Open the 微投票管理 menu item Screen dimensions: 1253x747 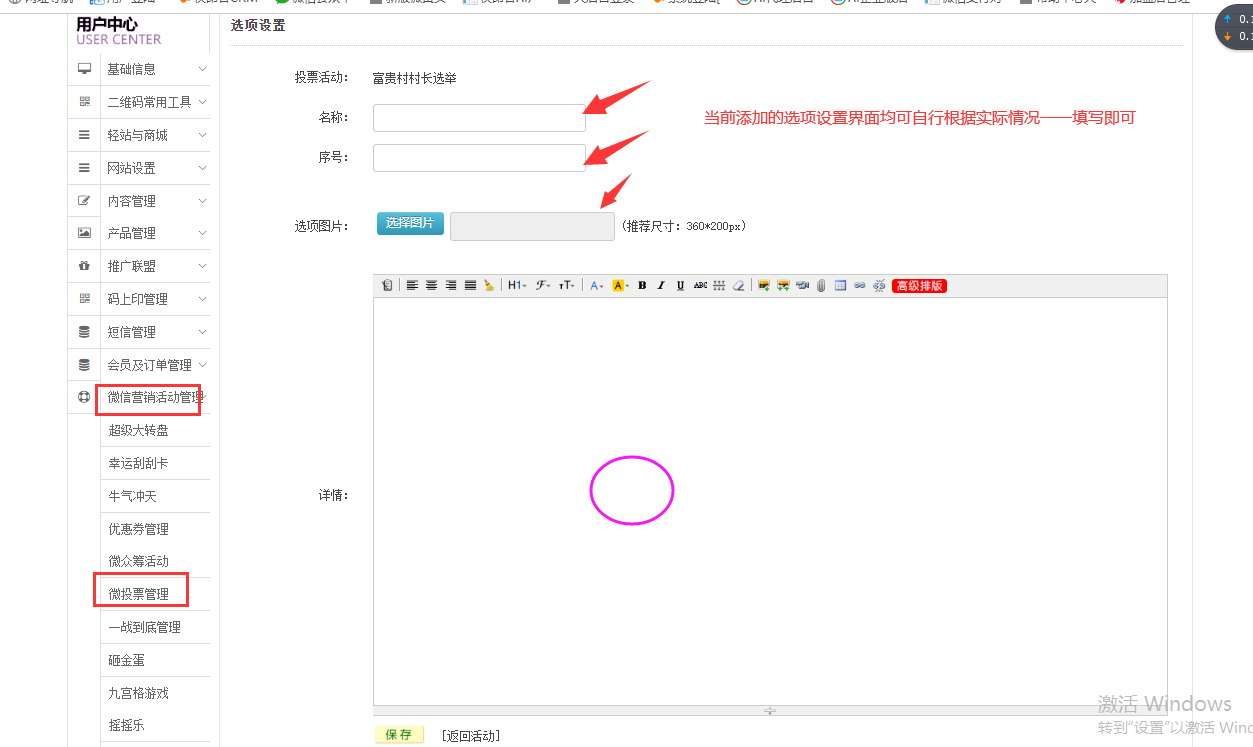[x=139, y=594]
